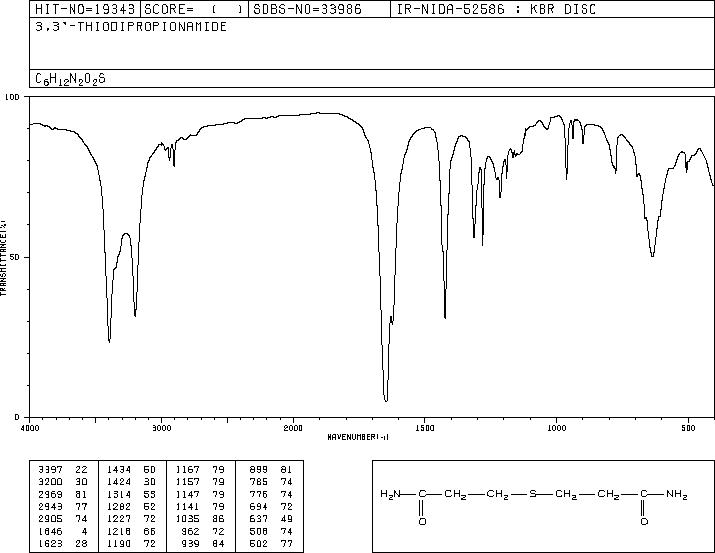Viewport: 715px width, 553px height.
Task: Select peak 1035 in the peak table
Action: tap(188, 519)
